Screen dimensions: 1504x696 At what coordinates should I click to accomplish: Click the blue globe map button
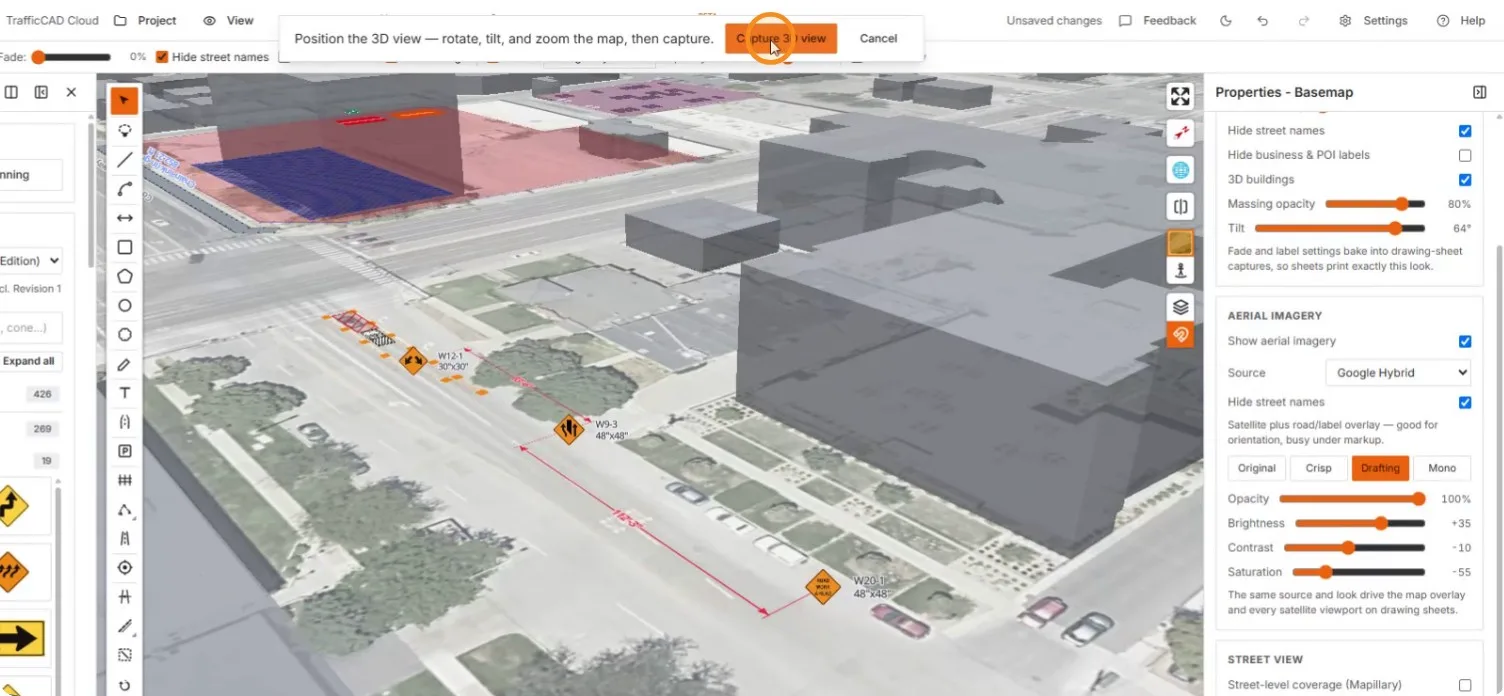pyautogui.click(x=1180, y=170)
